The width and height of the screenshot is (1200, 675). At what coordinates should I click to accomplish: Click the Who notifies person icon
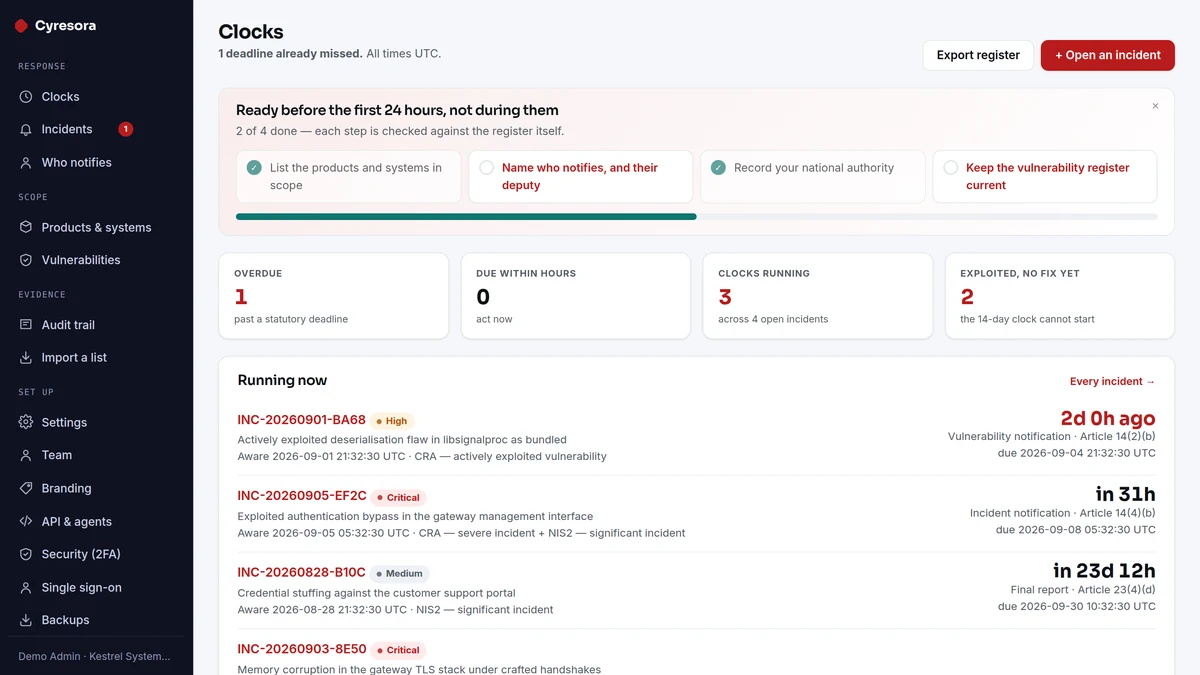click(x=26, y=162)
